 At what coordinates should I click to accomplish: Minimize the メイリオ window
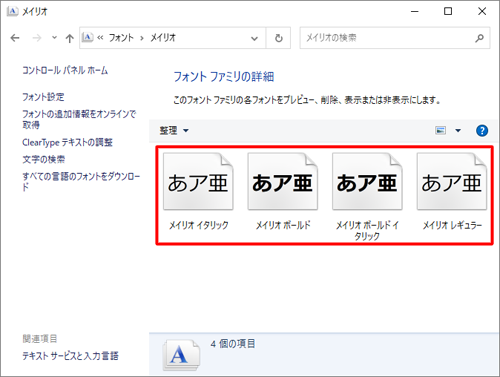tap(415, 11)
